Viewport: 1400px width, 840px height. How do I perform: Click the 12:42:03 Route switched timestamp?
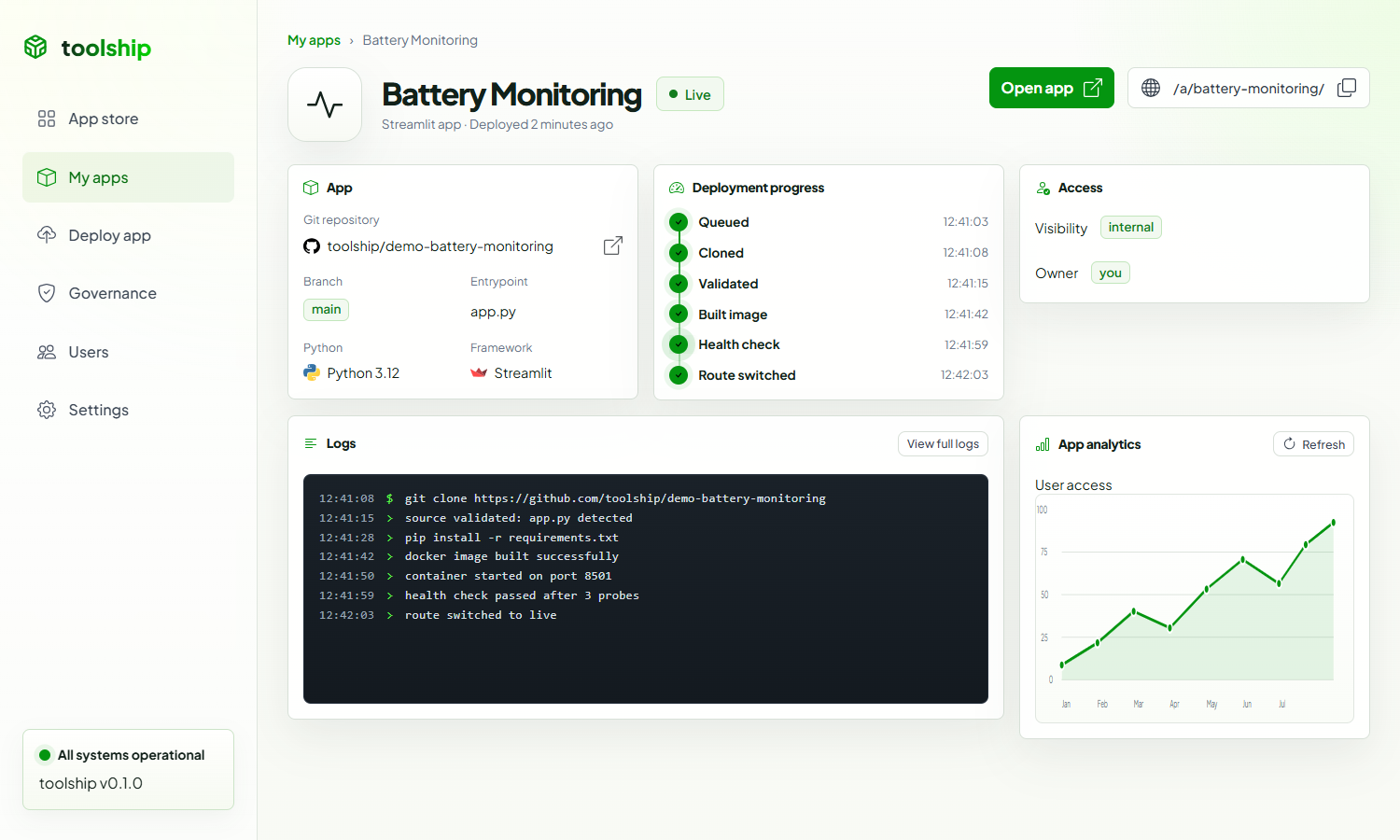coord(964,375)
